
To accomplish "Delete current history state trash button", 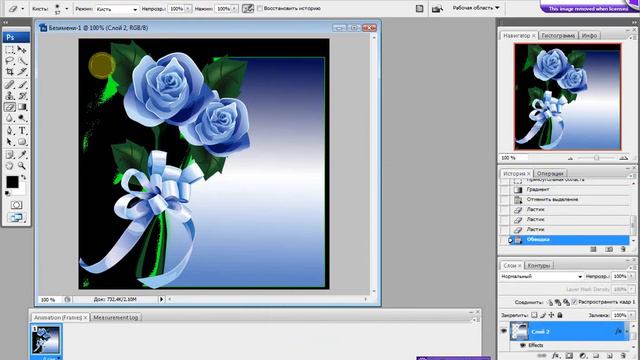I will coord(623,249).
